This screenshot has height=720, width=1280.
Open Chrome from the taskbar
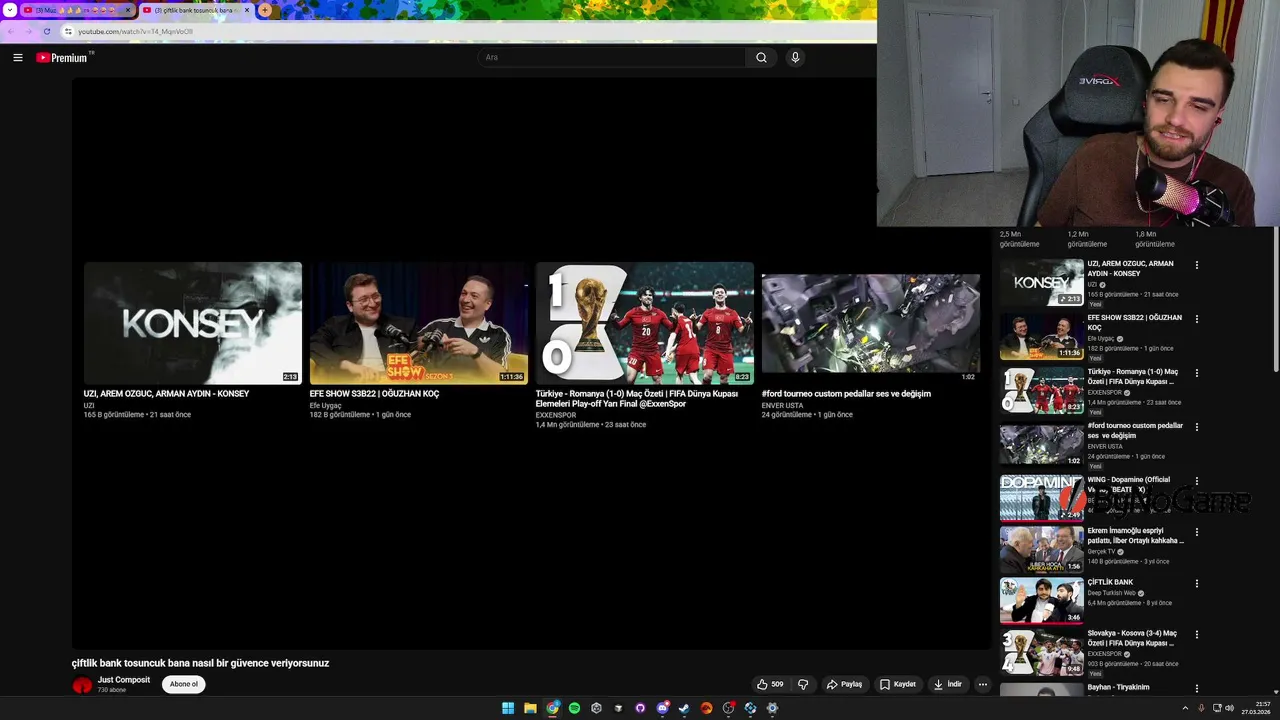coord(552,708)
